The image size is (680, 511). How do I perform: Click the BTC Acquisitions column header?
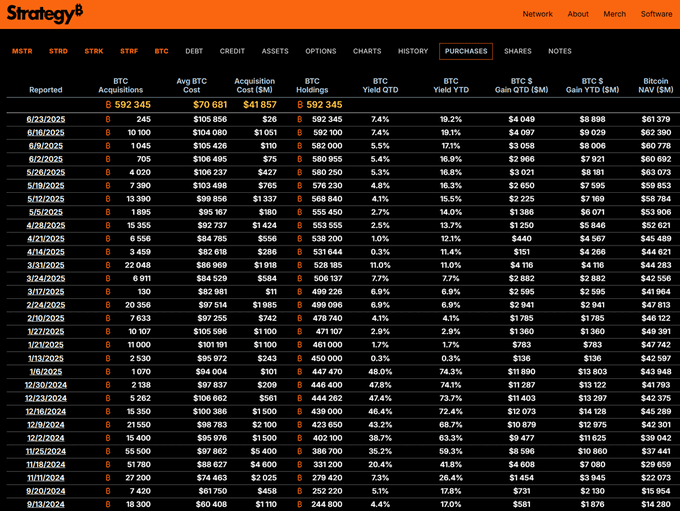pos(121,85)
